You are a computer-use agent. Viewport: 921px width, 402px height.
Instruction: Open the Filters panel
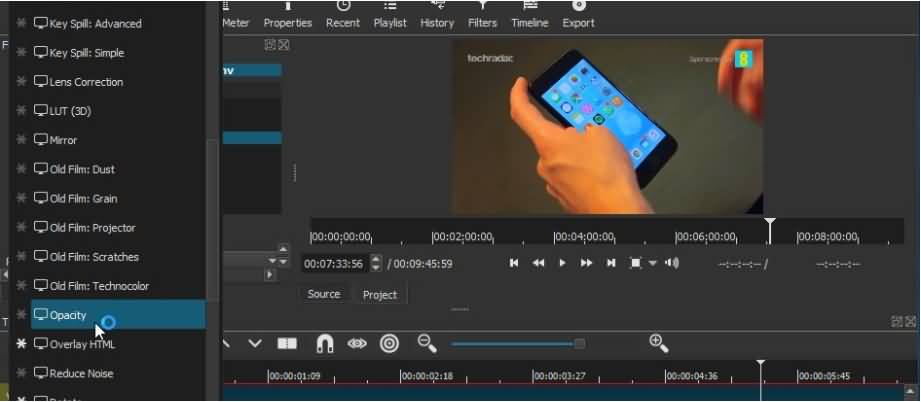pos(482,15)
